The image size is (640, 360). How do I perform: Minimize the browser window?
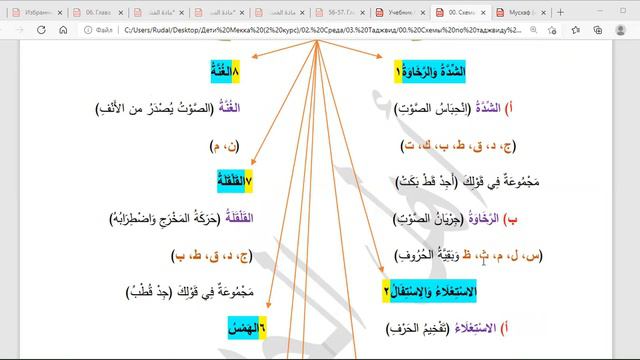600,11
